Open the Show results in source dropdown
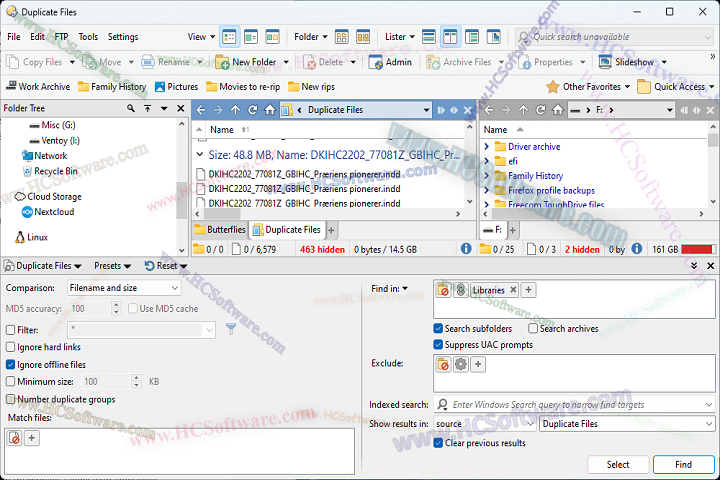This screenshot has height=480, width=720. pos(484,424)
